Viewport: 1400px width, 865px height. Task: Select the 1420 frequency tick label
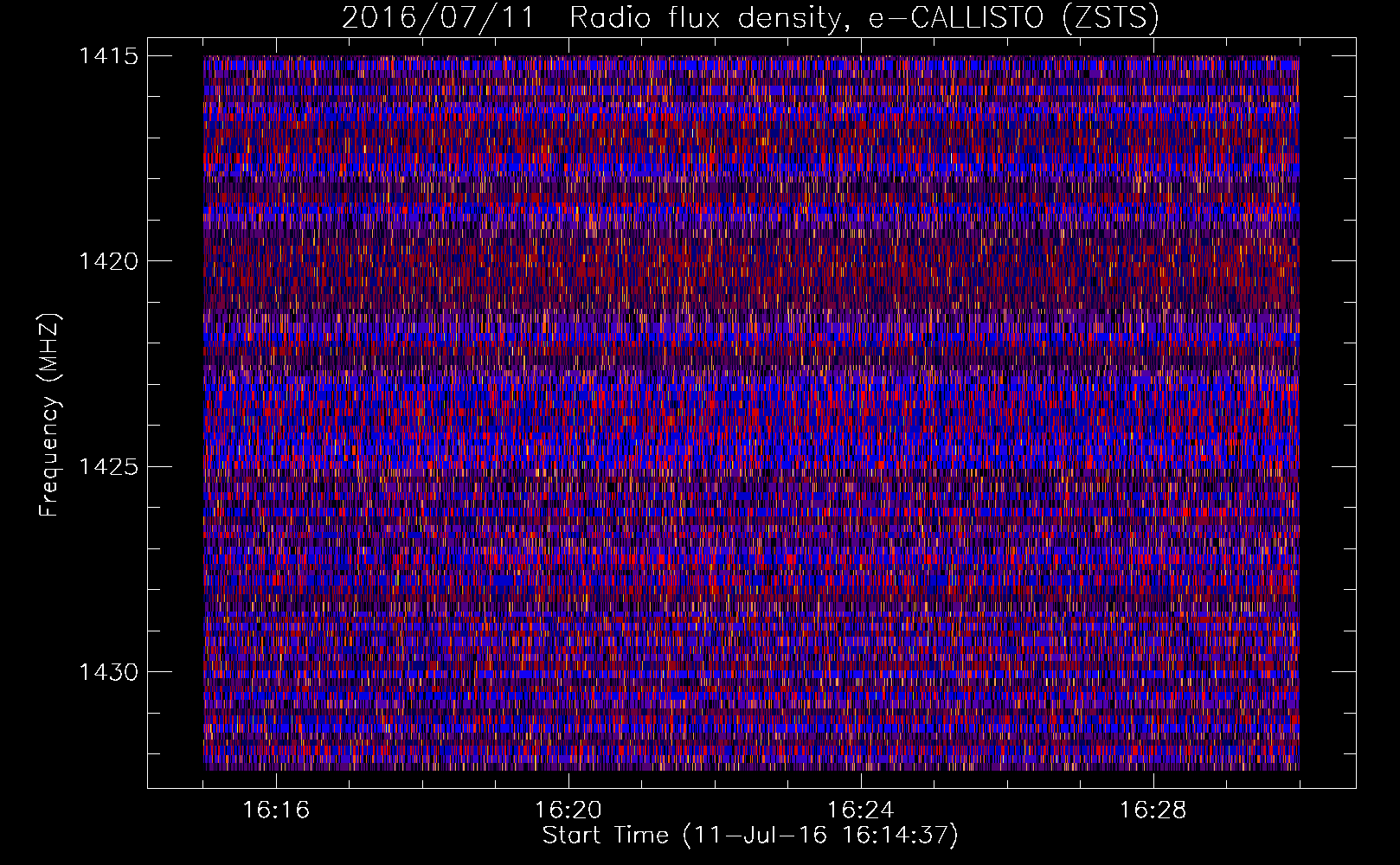108,261
